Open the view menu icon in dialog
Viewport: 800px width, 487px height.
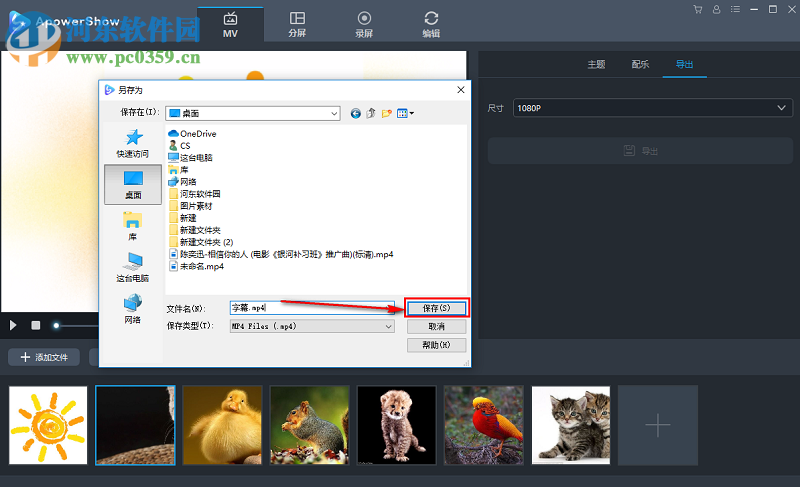405,113
